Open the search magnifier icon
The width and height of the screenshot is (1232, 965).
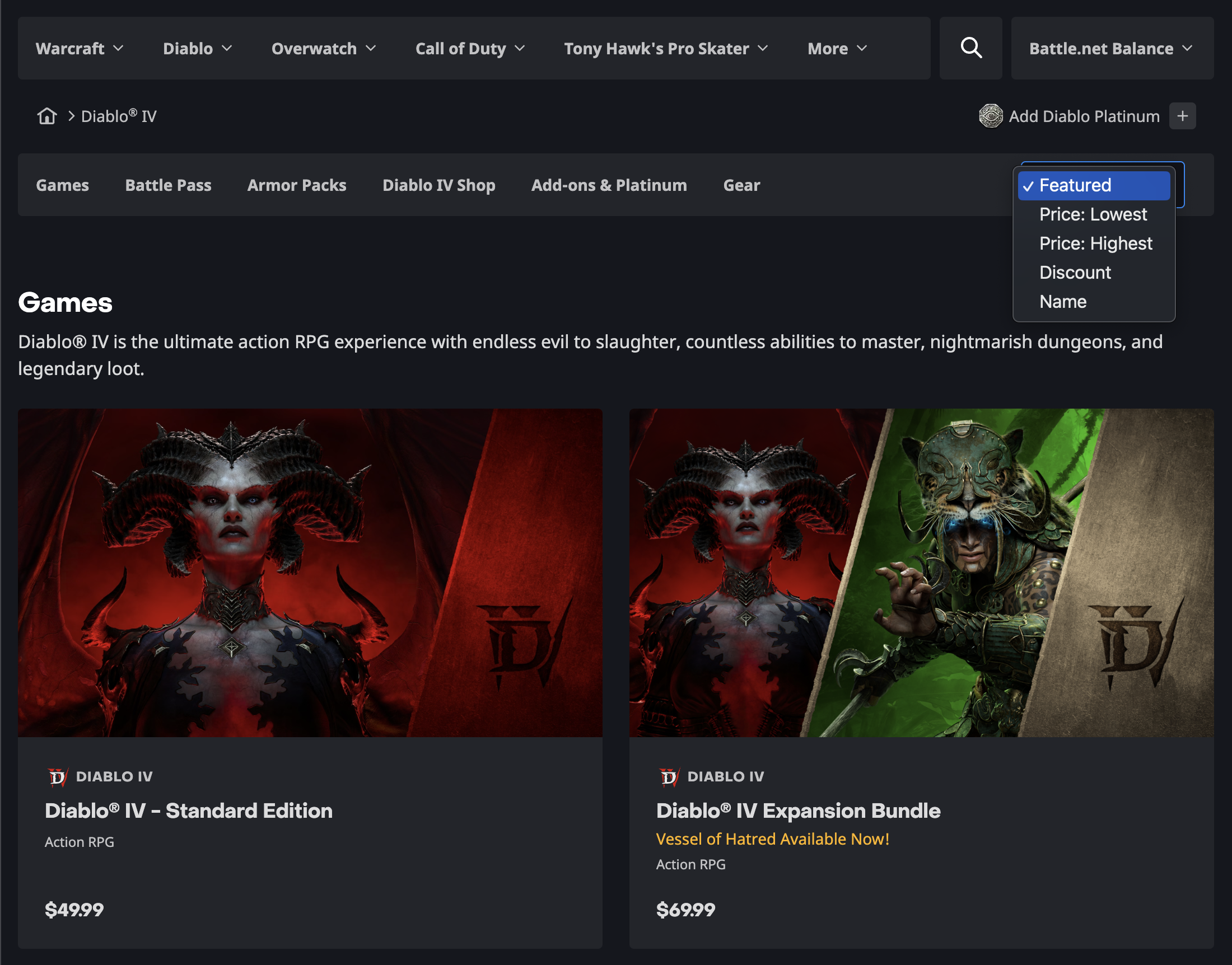(971, 48)
